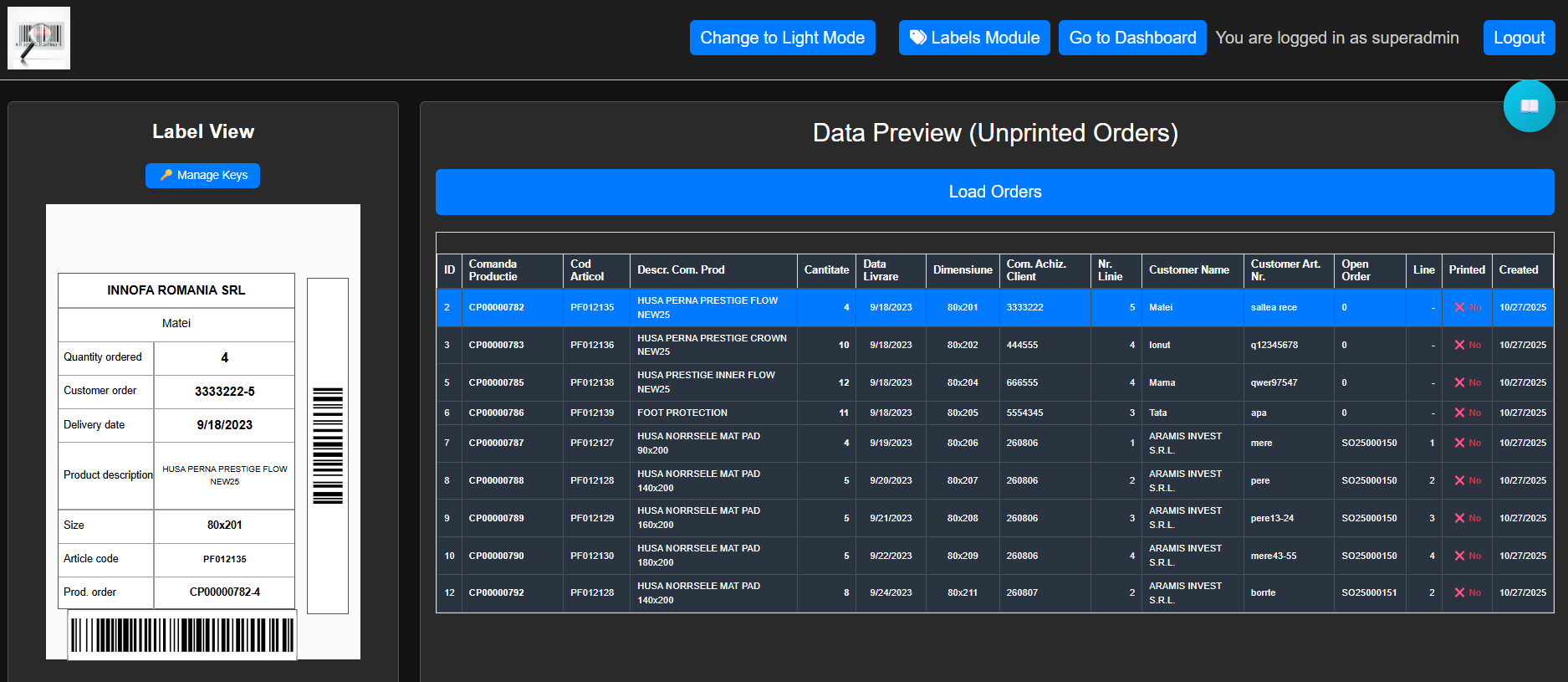Click the horizontal barcode on label preview
This screenshot has height=682, width=1568.
[x=182, y=635]
